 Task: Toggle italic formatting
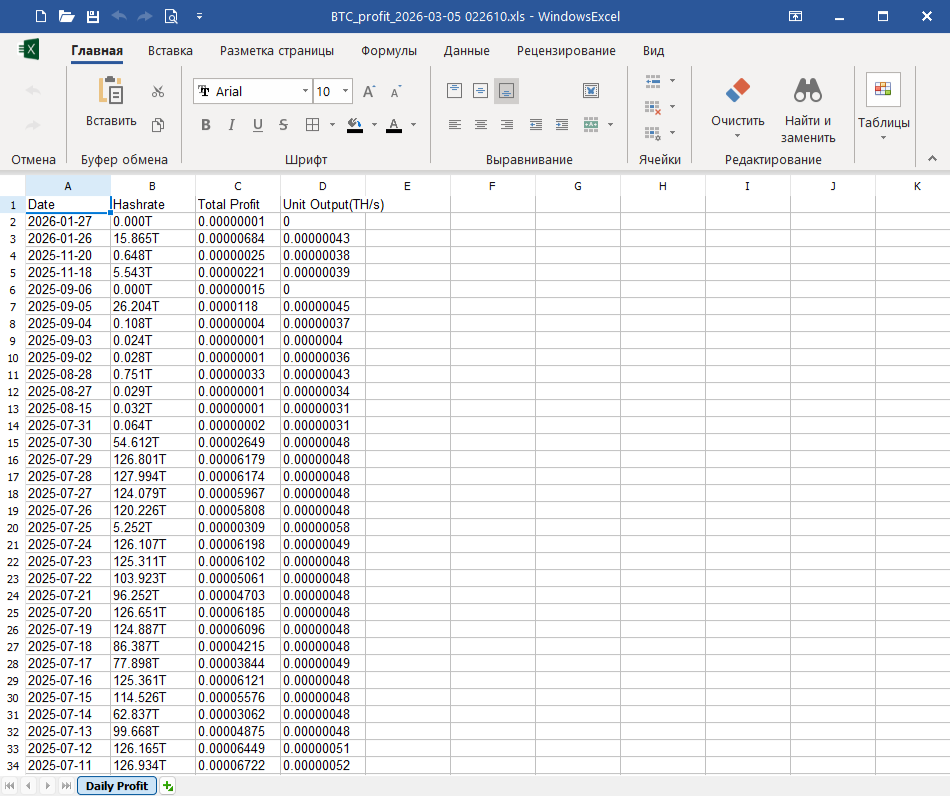click(x=232, y=125)
